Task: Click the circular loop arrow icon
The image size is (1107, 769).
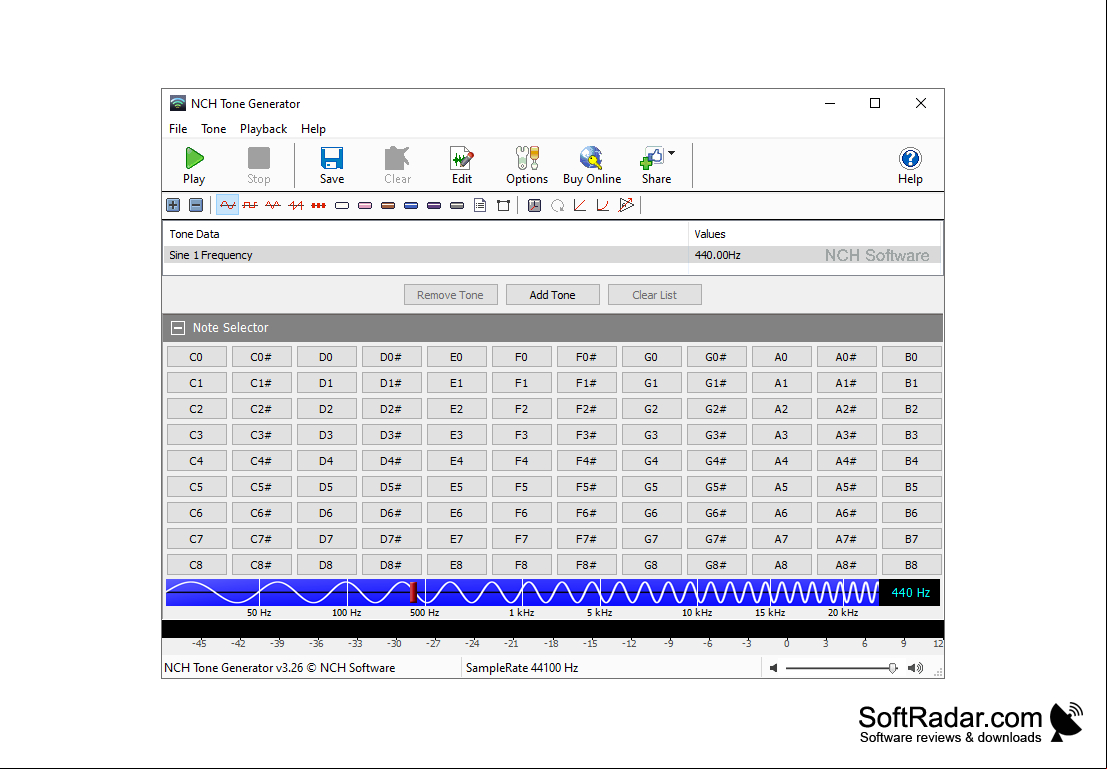Action: 557,205
